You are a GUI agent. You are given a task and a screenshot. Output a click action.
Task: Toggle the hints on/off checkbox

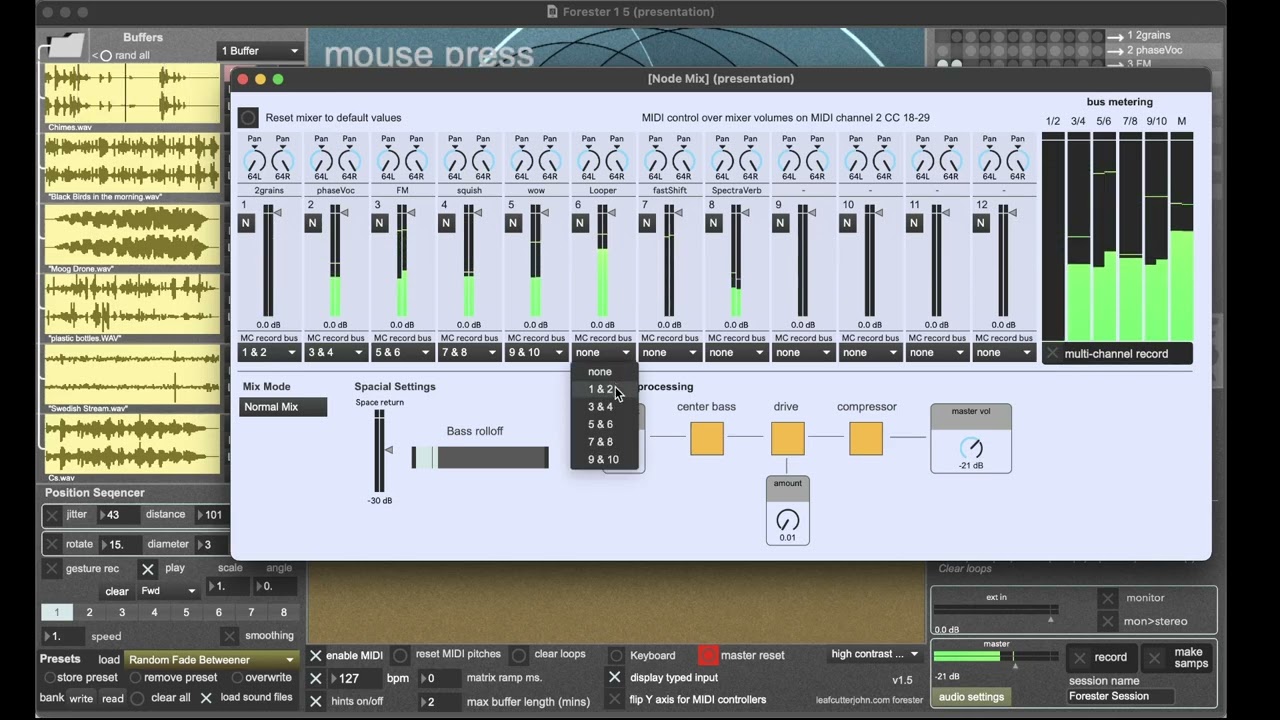click(316, 701)
